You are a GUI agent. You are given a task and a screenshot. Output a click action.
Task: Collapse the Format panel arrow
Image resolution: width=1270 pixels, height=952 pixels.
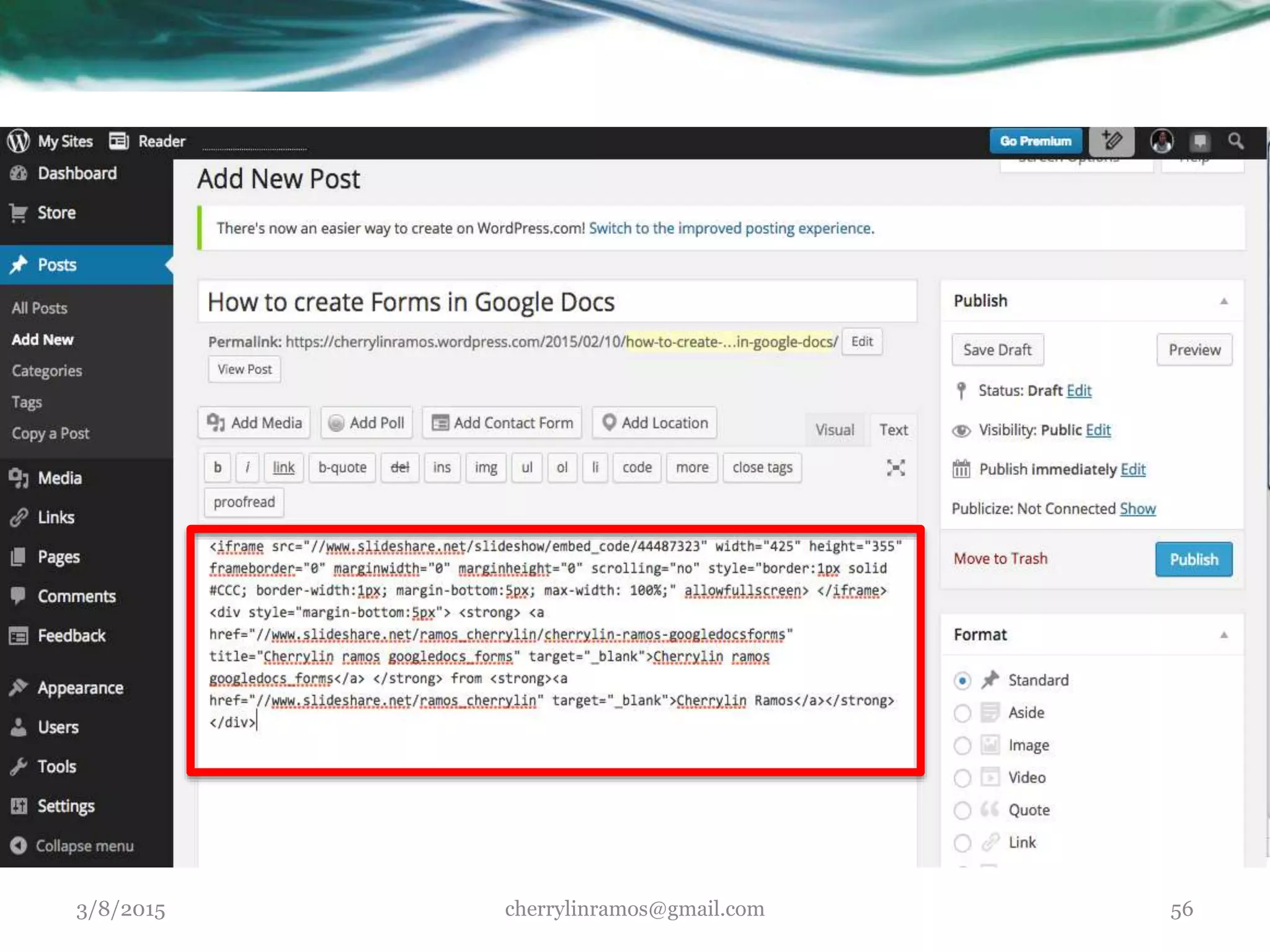pos(1223,635)
